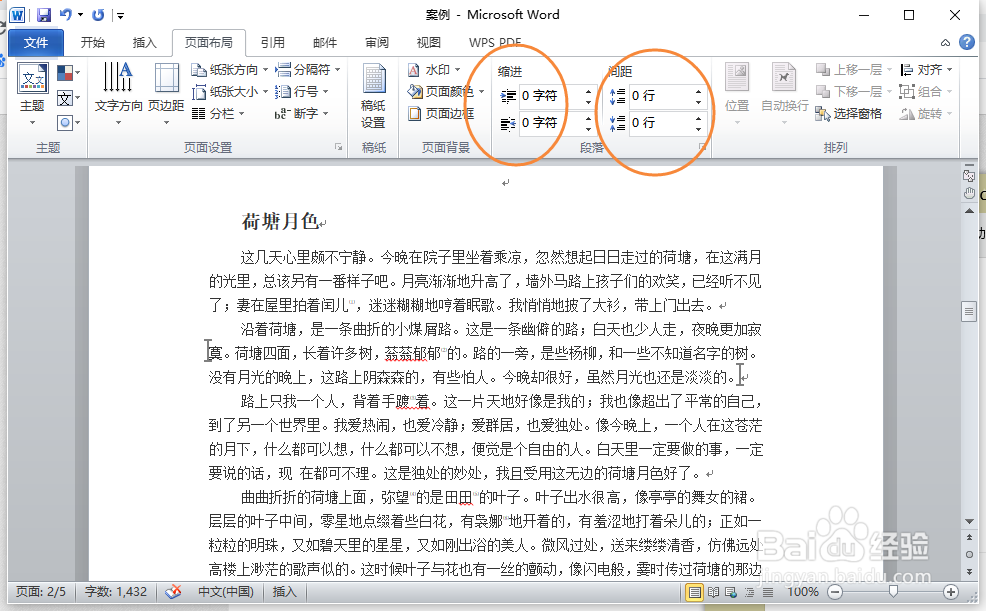This screenshot has height=611, width=986.
Task: Increase spacing before with up arrow
Action: pos(699,91)
